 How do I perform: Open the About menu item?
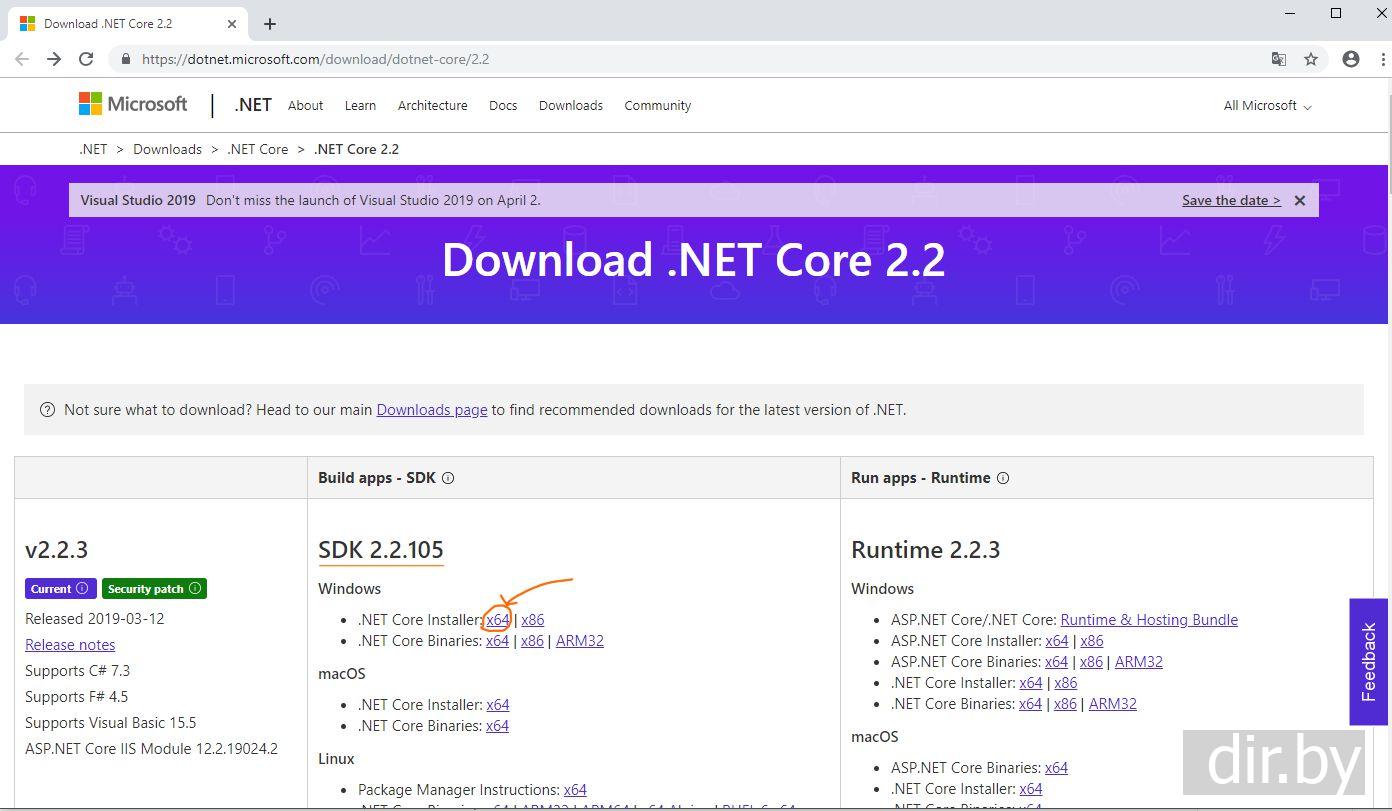point(305,105)
